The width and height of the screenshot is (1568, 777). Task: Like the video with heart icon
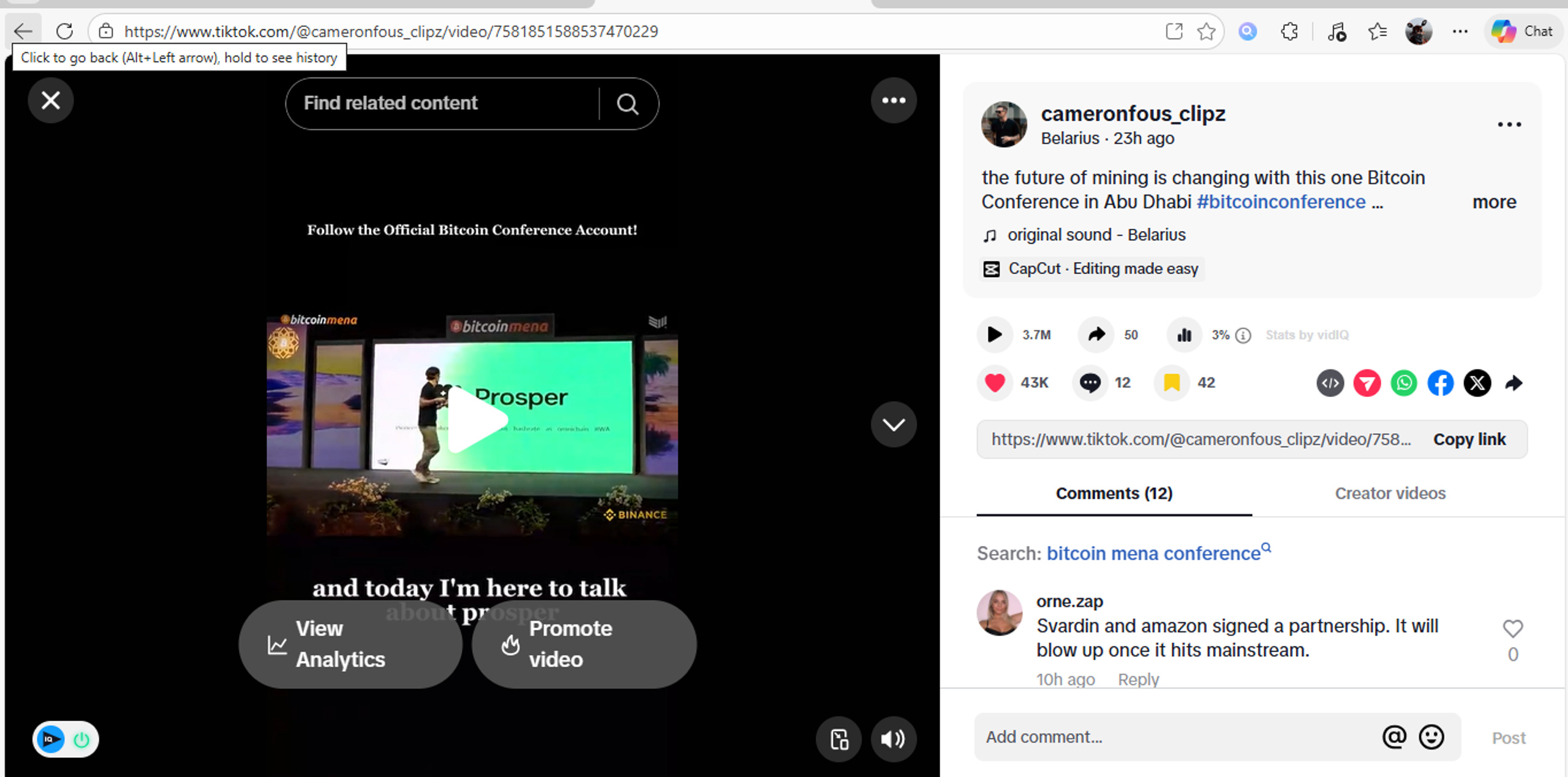coord(995,382)
